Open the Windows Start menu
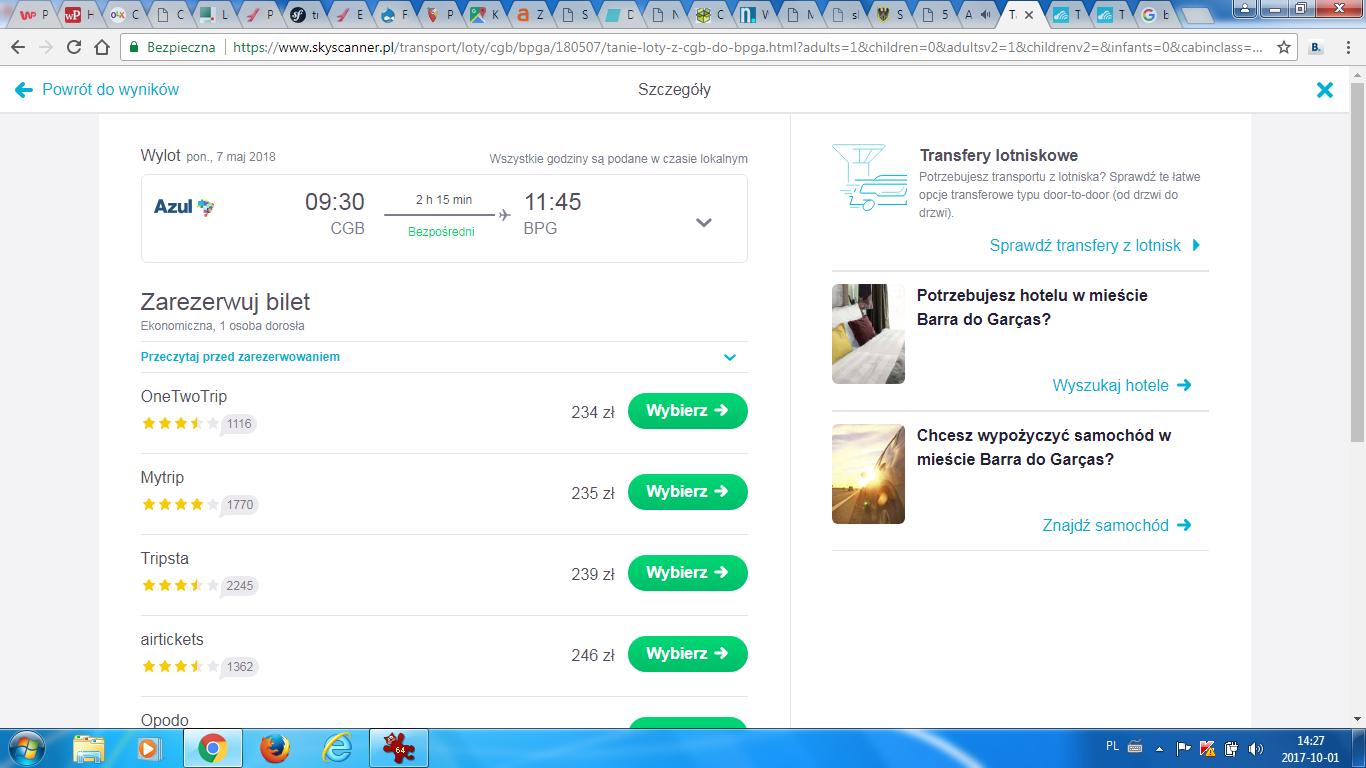1366x768 pixels. coord(25,748)
